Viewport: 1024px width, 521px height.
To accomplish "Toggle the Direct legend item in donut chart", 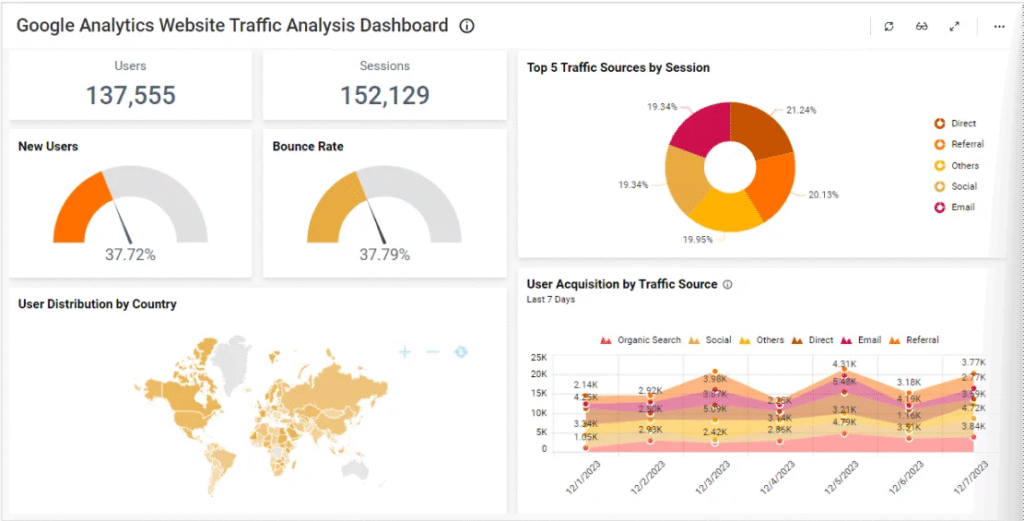I will [955, 123].
